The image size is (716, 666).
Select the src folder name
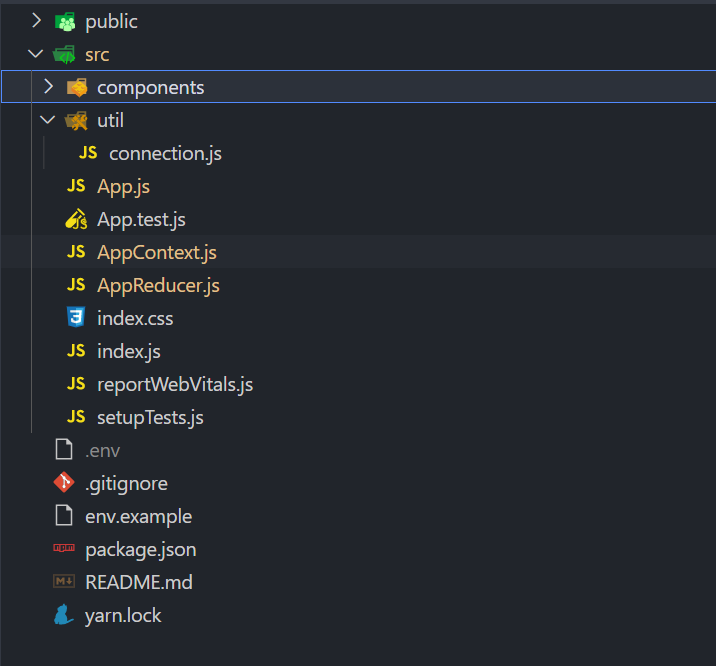pos(97,55)
